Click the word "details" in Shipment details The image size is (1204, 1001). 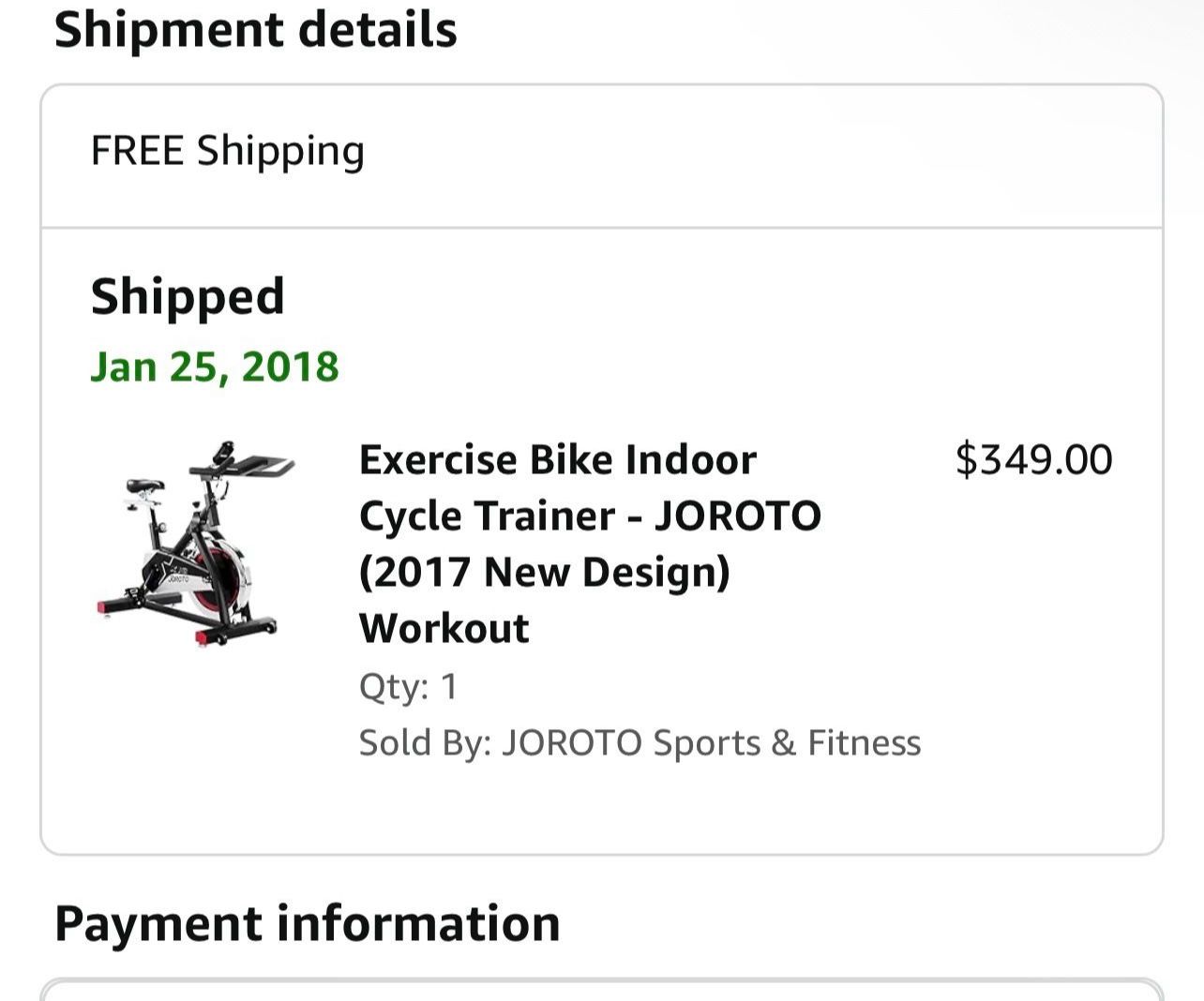coord(378,30)
